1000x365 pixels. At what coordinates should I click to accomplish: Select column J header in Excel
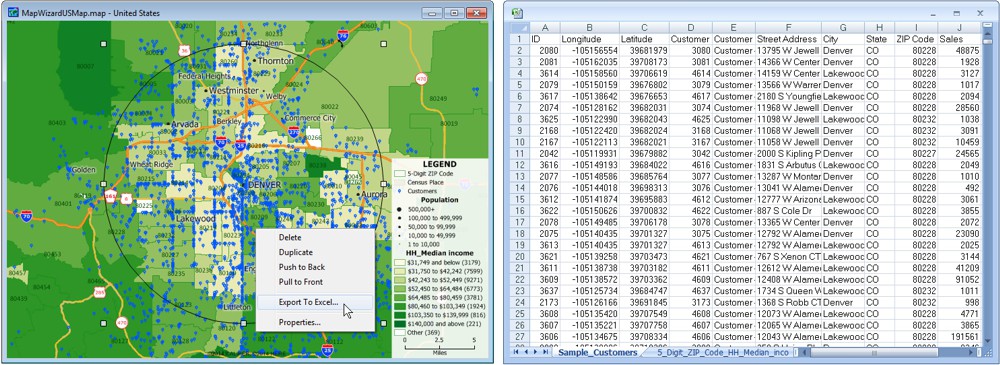click(959, 27)
